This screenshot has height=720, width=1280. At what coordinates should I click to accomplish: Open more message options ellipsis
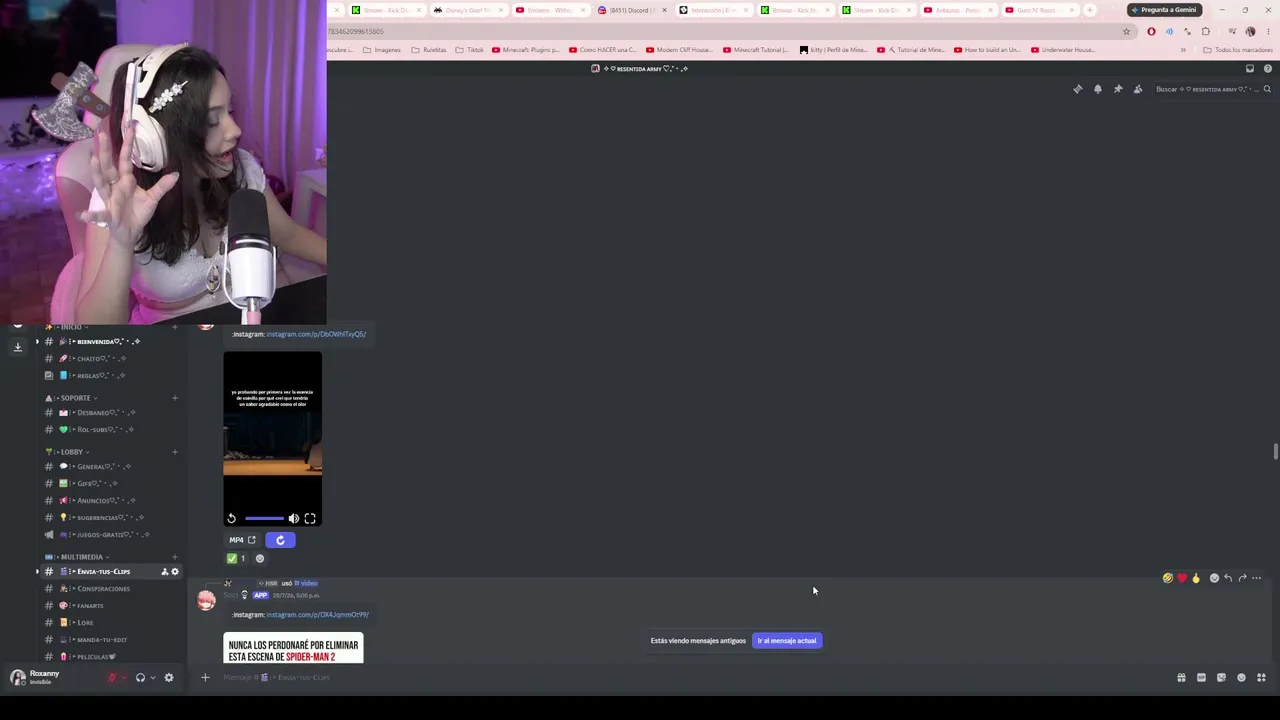tap(1257, 578)
